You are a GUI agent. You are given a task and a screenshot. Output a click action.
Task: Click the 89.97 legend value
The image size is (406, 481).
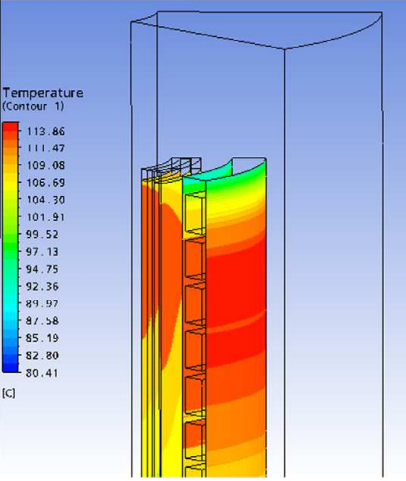pos(42,304)
